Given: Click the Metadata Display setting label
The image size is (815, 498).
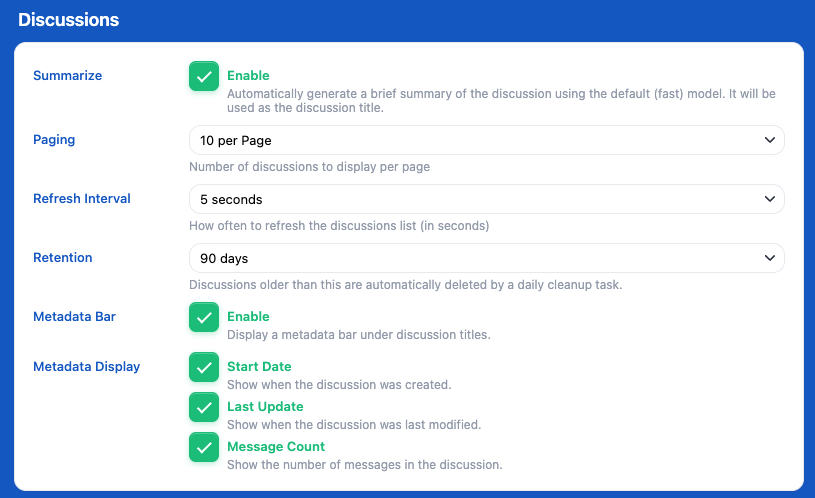Looking at the screenshot, I should click(87, 366).
